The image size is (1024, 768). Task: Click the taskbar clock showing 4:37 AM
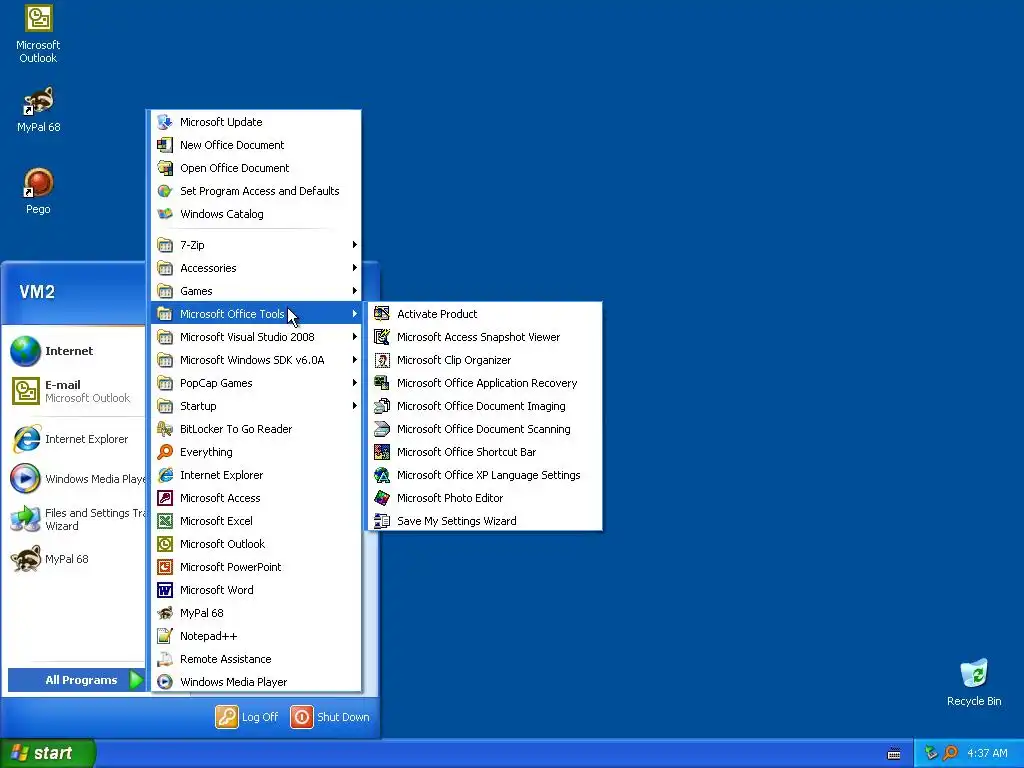pyautogui.click(x=987, y=754)
